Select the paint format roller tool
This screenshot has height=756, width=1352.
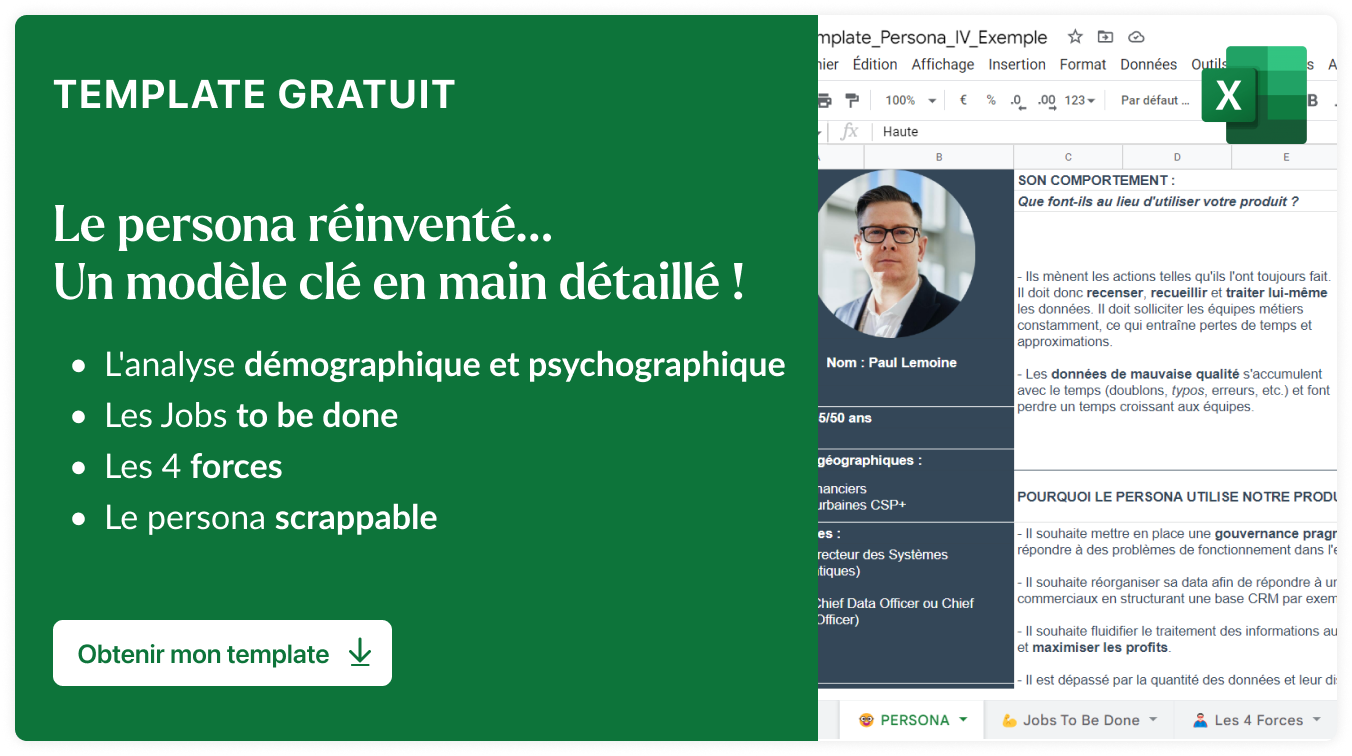point(852,100)
